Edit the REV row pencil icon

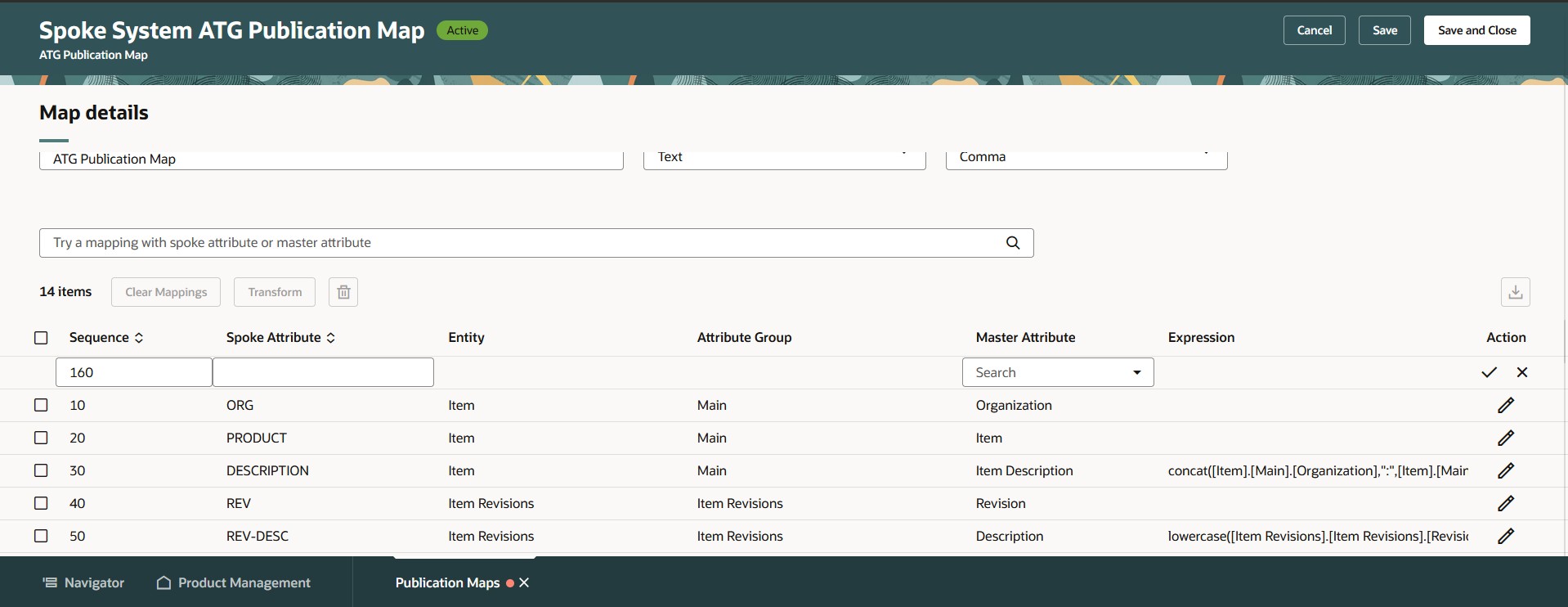pos(1506,503)
